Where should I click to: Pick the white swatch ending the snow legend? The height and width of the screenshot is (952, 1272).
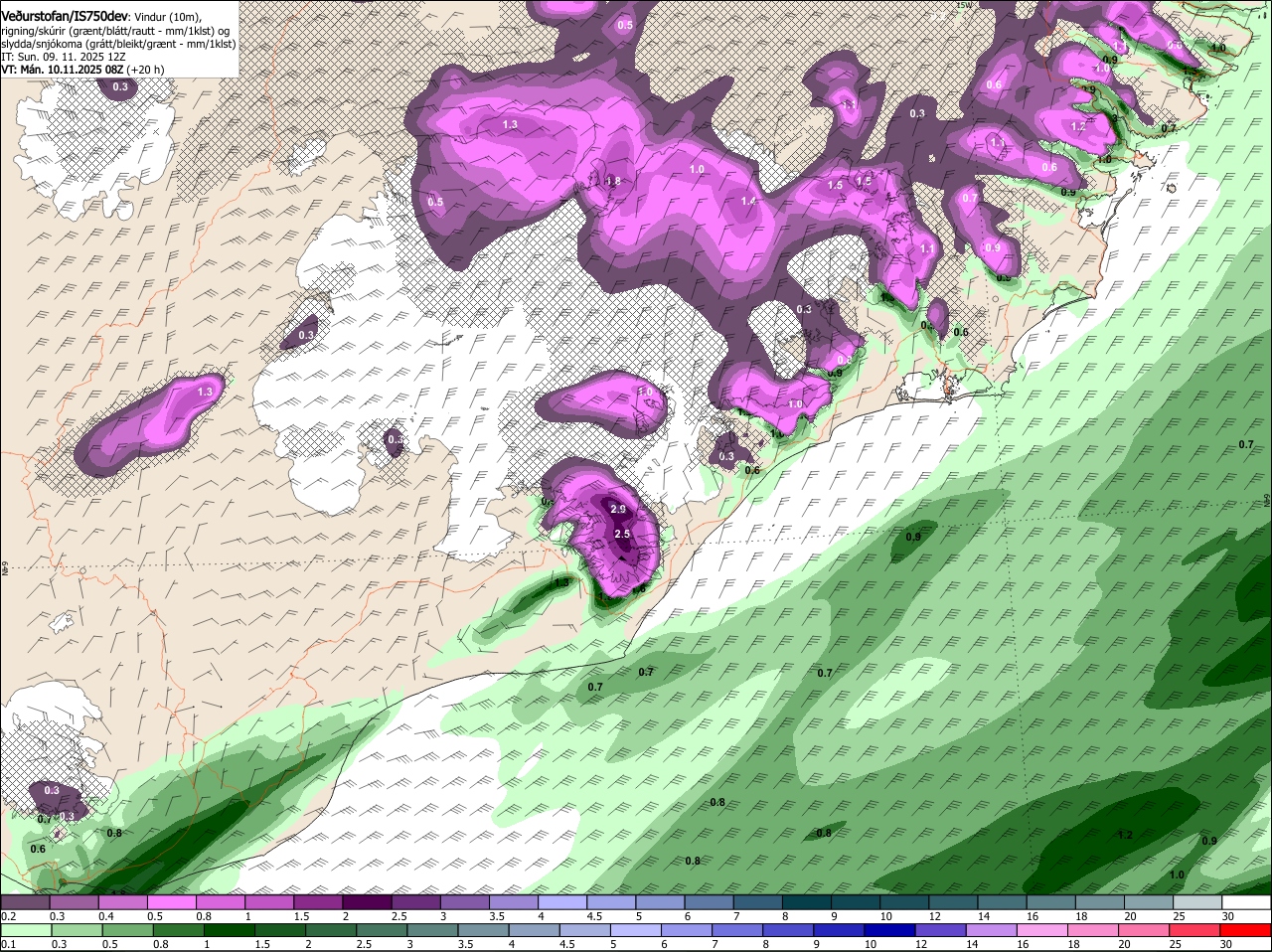point(1247,902)
